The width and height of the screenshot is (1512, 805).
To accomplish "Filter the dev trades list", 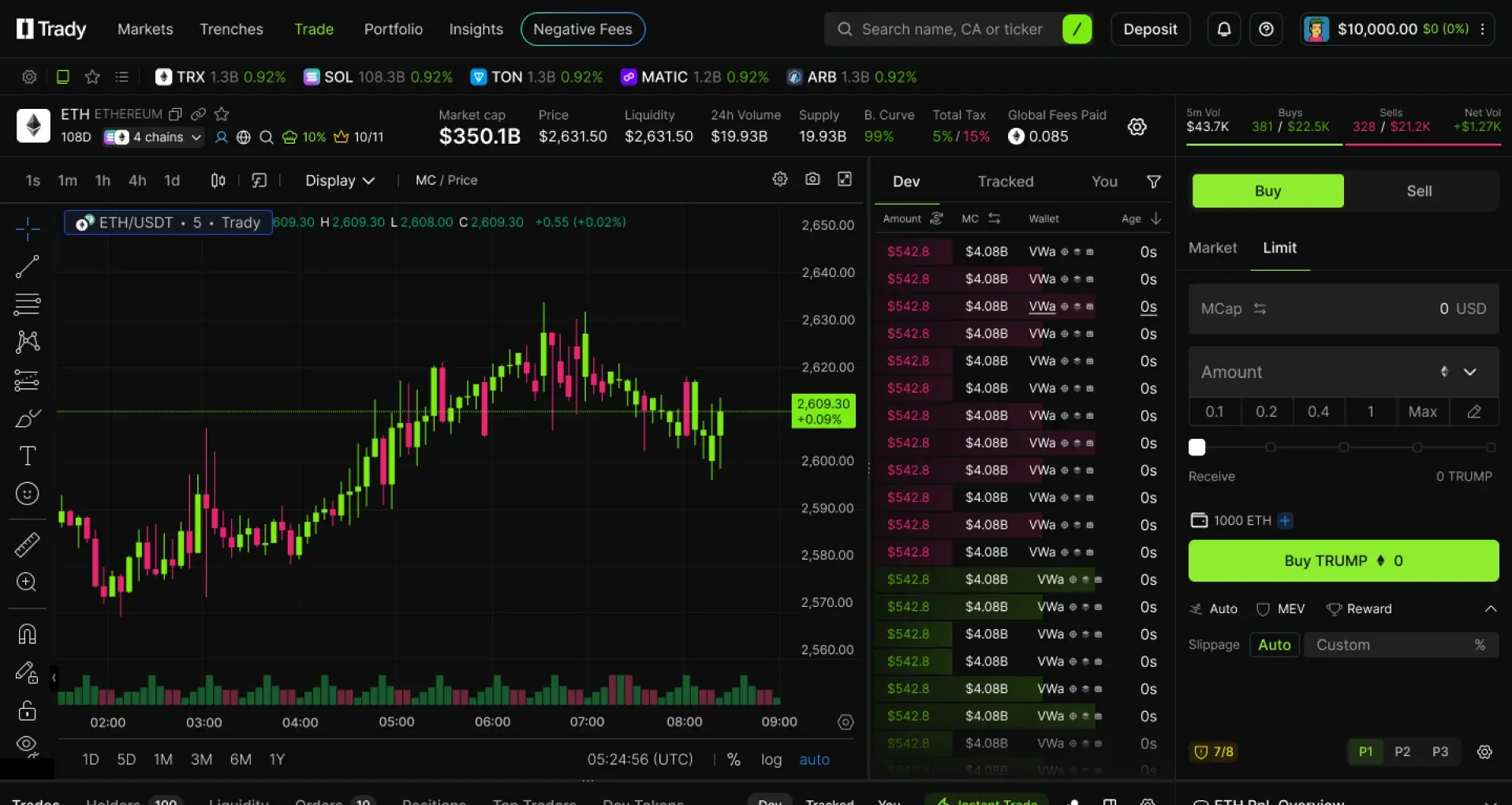I will (1153, 182).
